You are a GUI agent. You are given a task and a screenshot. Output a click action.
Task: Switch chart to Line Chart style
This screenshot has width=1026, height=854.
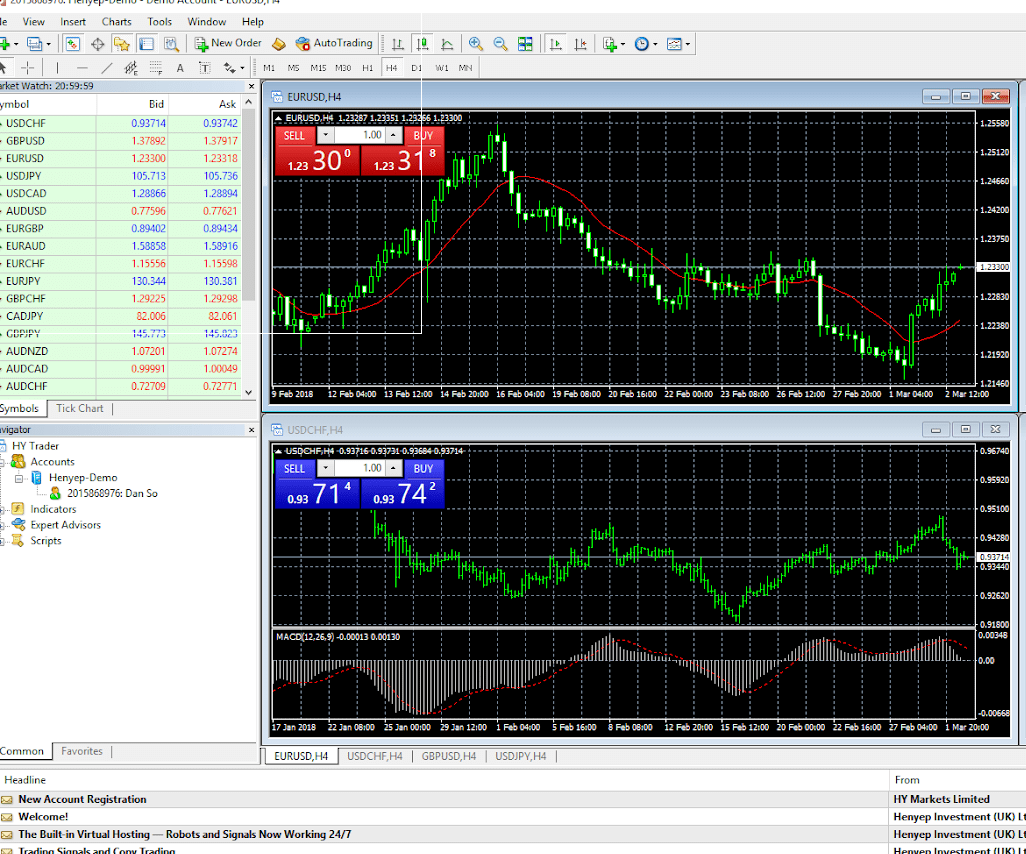click(x=448, y=44)
